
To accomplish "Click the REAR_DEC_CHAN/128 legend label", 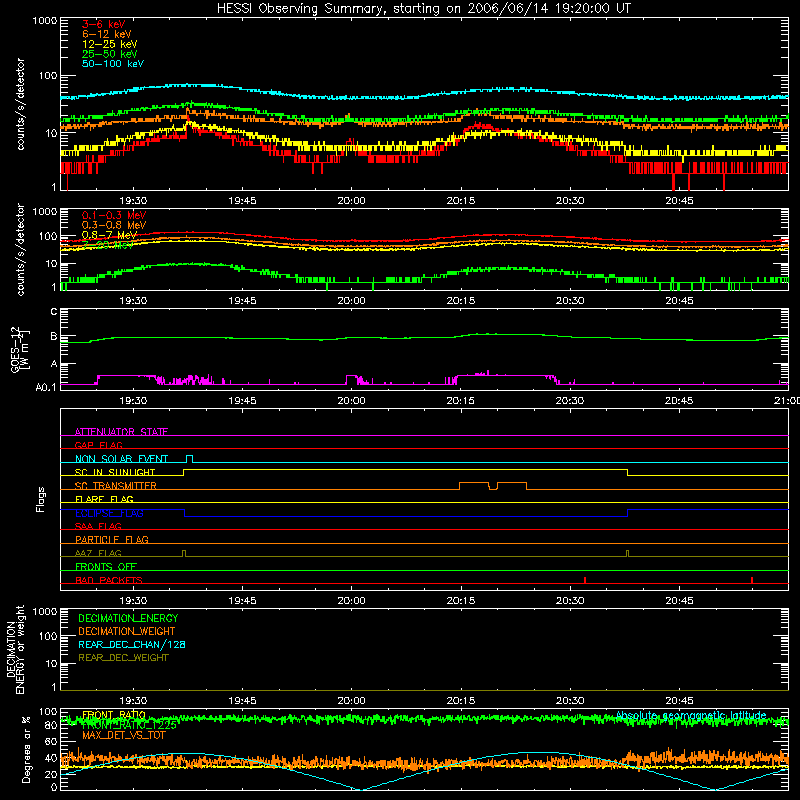I will point(132,644).
